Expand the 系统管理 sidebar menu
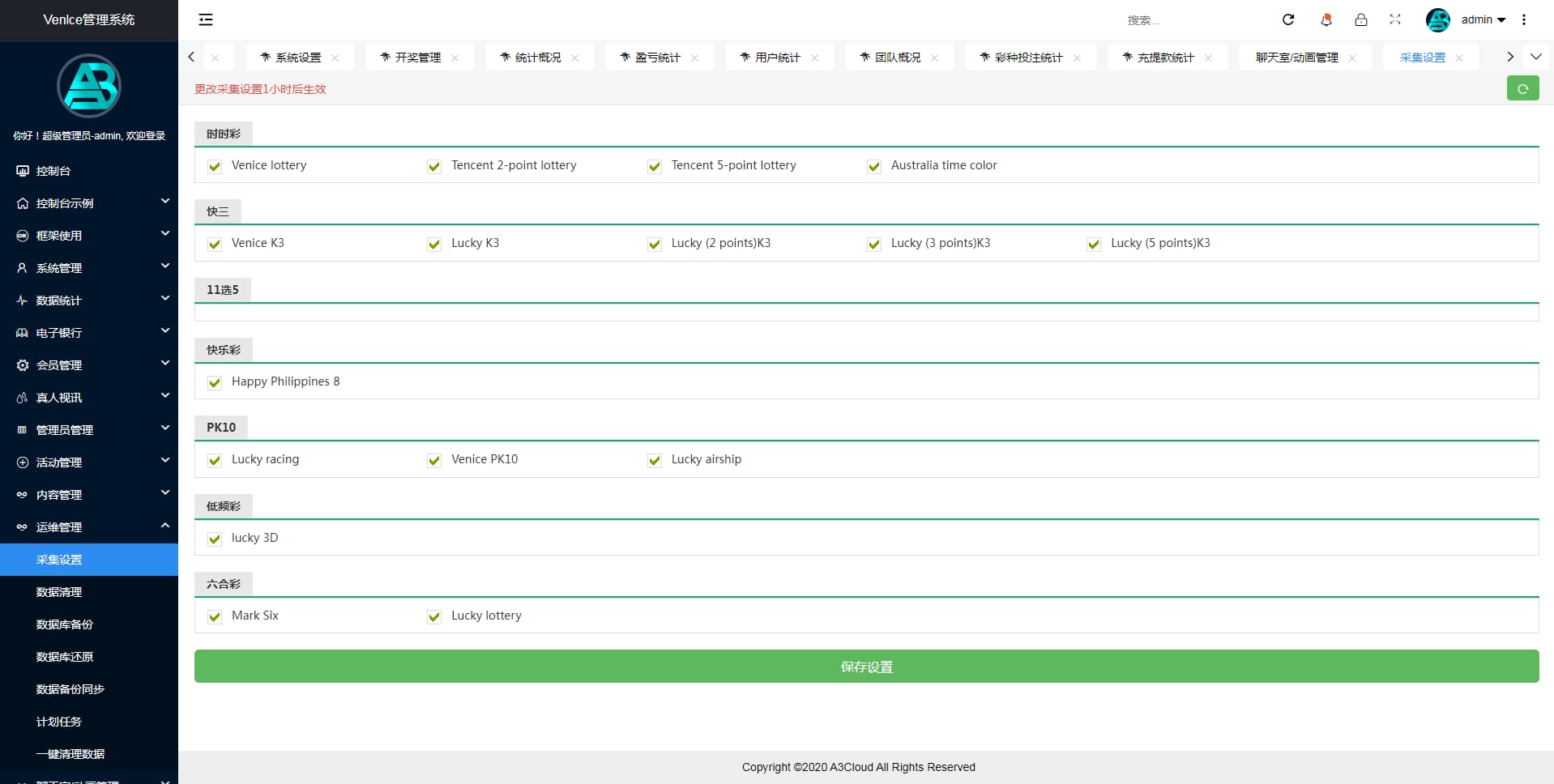This screenshot has width=1554, height=784. click(x=89, y=268)
